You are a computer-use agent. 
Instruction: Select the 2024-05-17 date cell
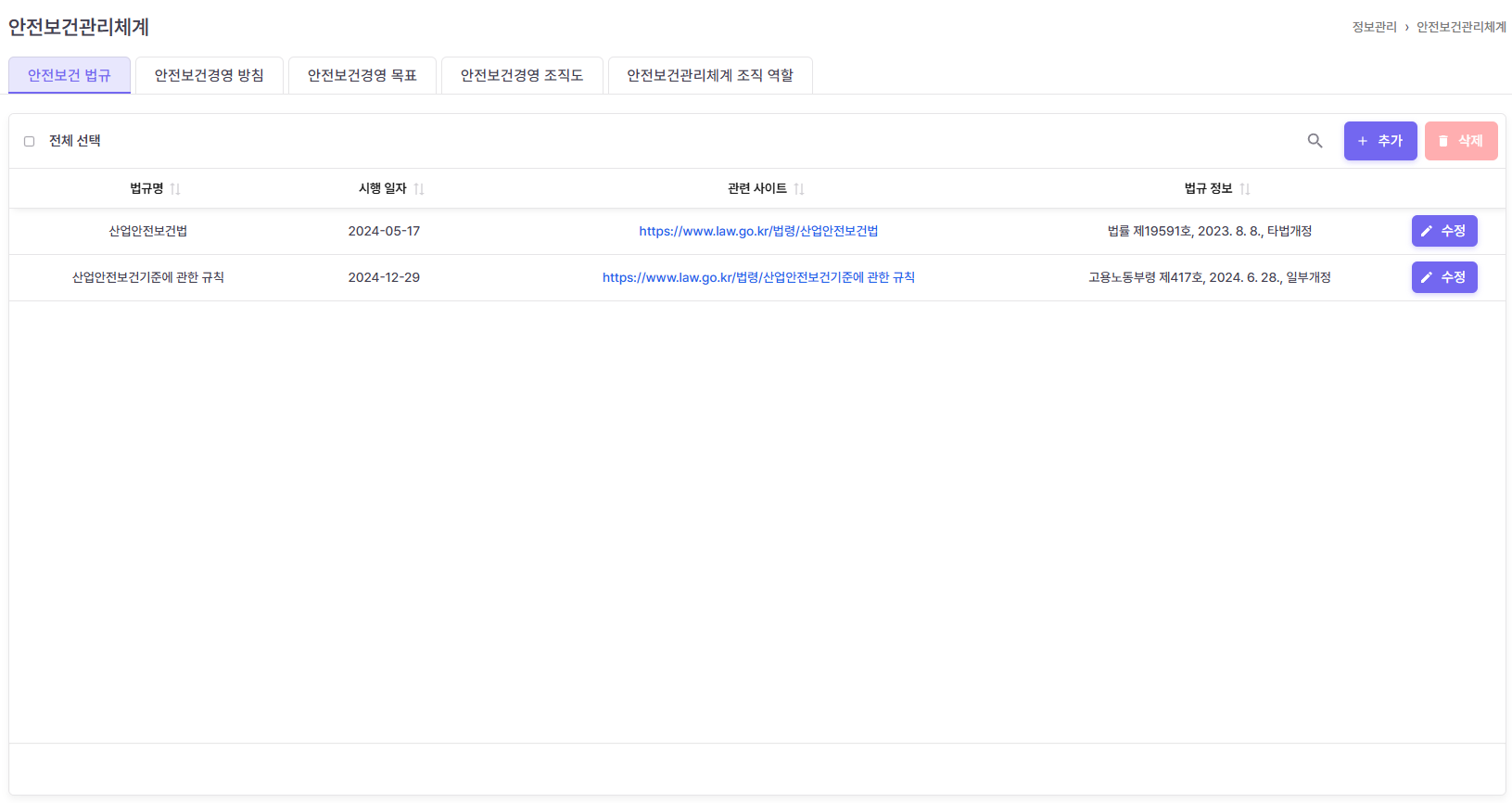tap(384, 231)
